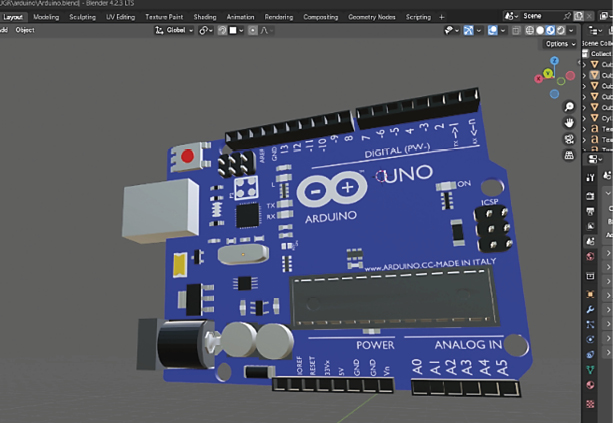Open the viewport shading options dropdown
613x423 pixels.
(x=571, y=30)
